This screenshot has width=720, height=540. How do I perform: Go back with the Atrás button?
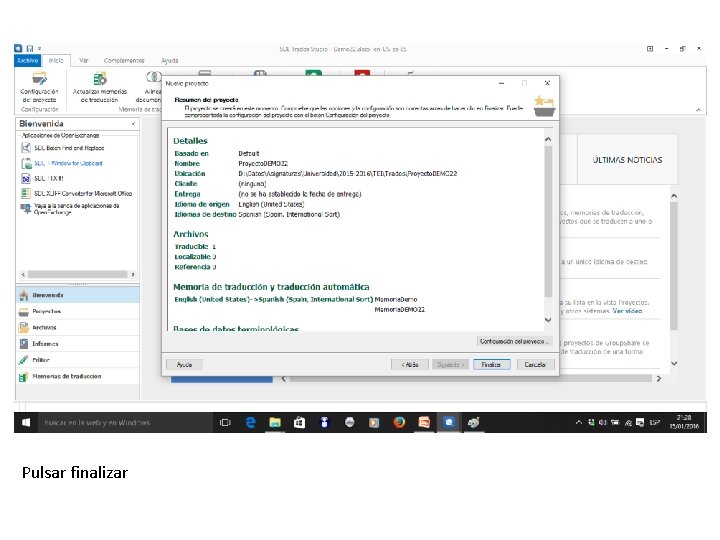(410, 365)
